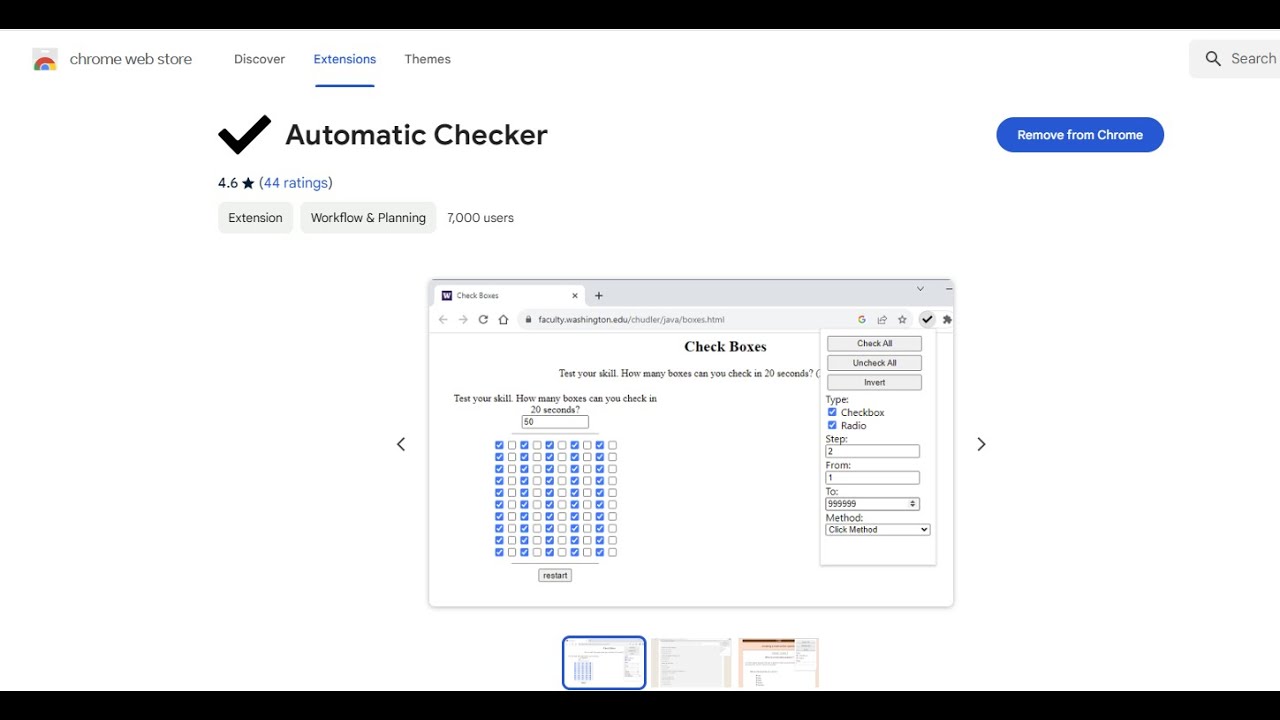Click the back arrow in preview browser
This screenshot has height=720, width=1280.
[443, 320]
